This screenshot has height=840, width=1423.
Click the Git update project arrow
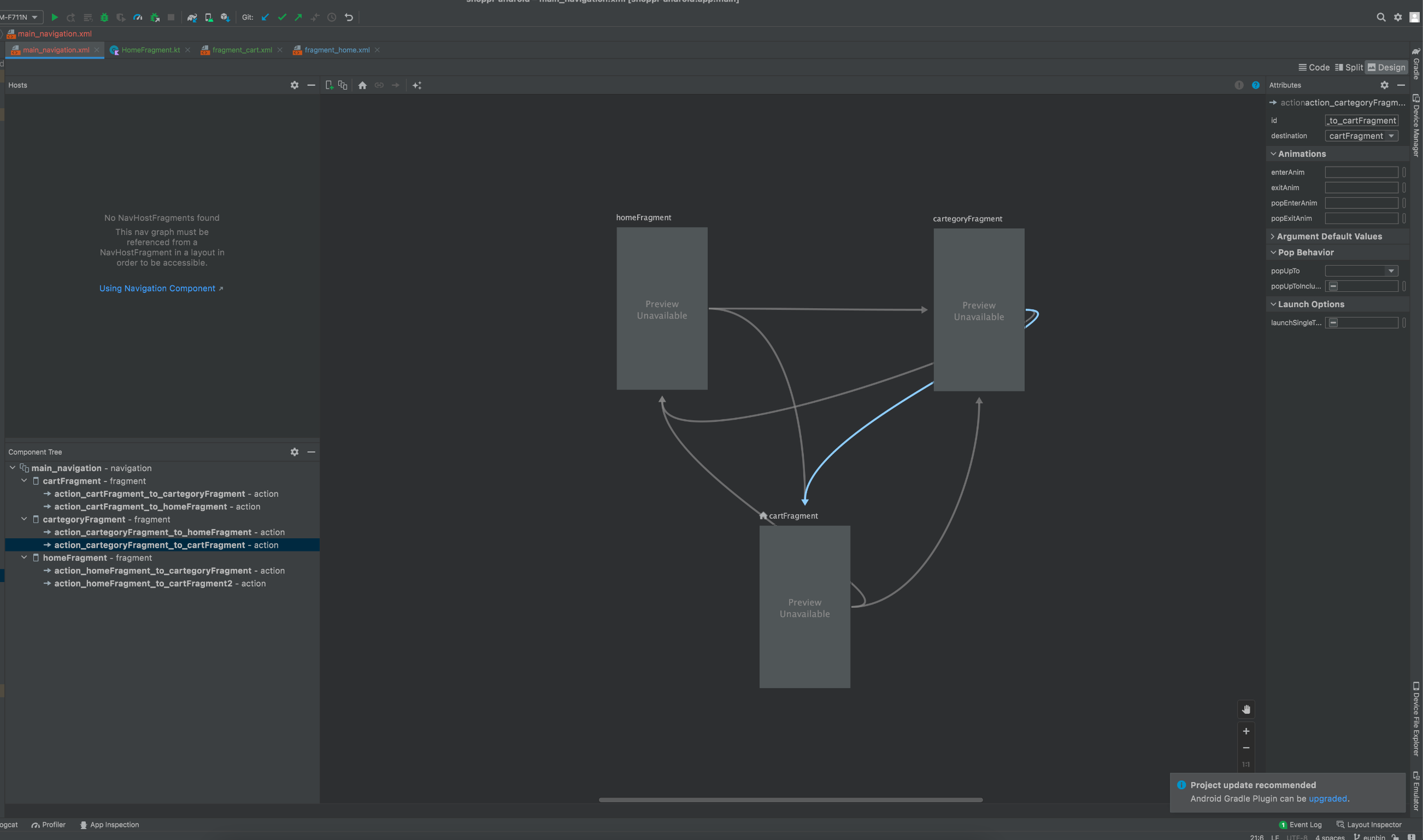click(x=265, y=17)
